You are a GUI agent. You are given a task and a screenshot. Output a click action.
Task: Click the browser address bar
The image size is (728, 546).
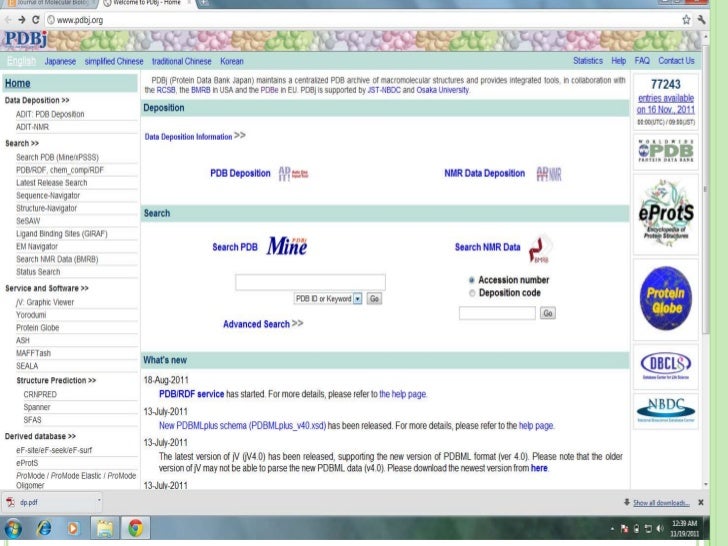(x=362, y=20)
